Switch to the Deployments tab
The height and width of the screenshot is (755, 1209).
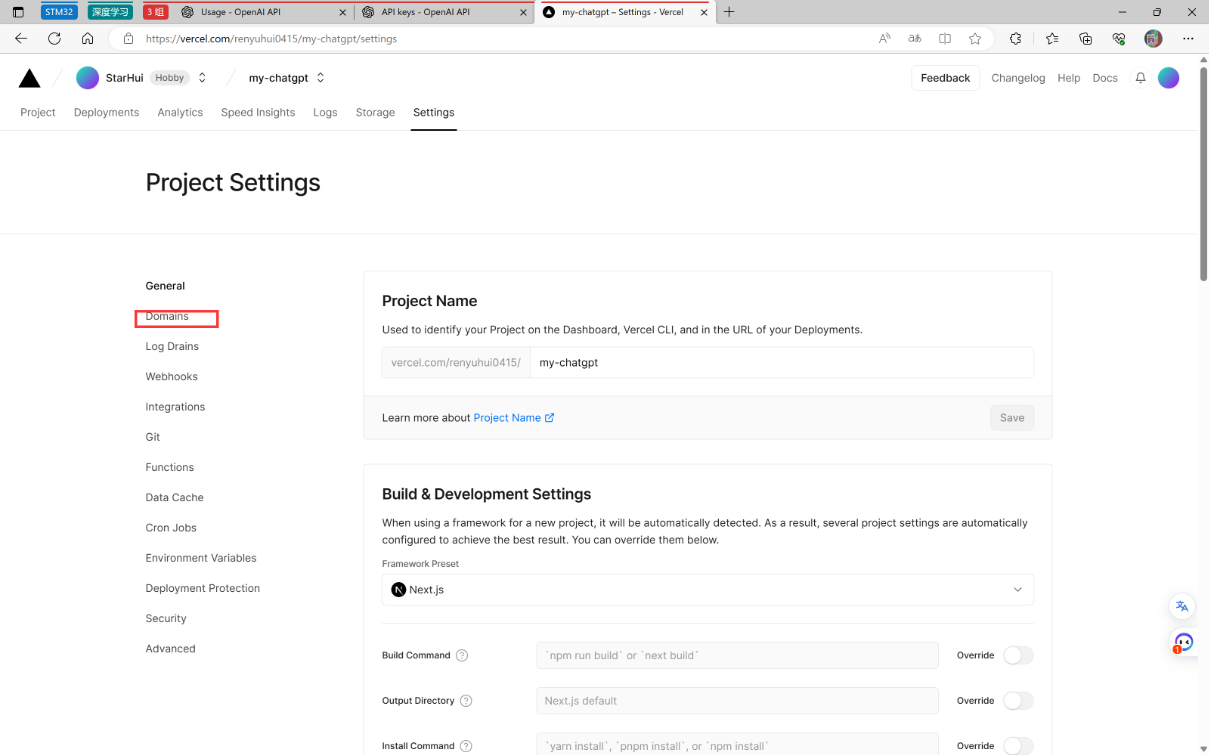tap(106, 113)
